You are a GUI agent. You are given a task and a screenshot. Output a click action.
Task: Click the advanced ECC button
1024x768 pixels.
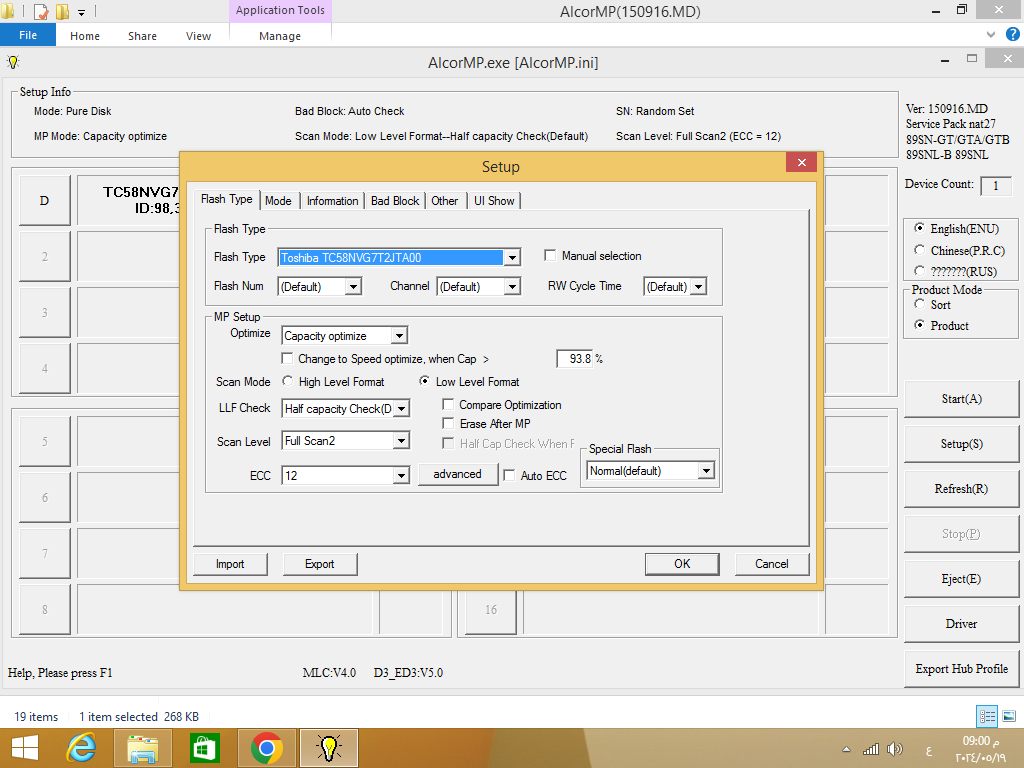coord(457,474)
